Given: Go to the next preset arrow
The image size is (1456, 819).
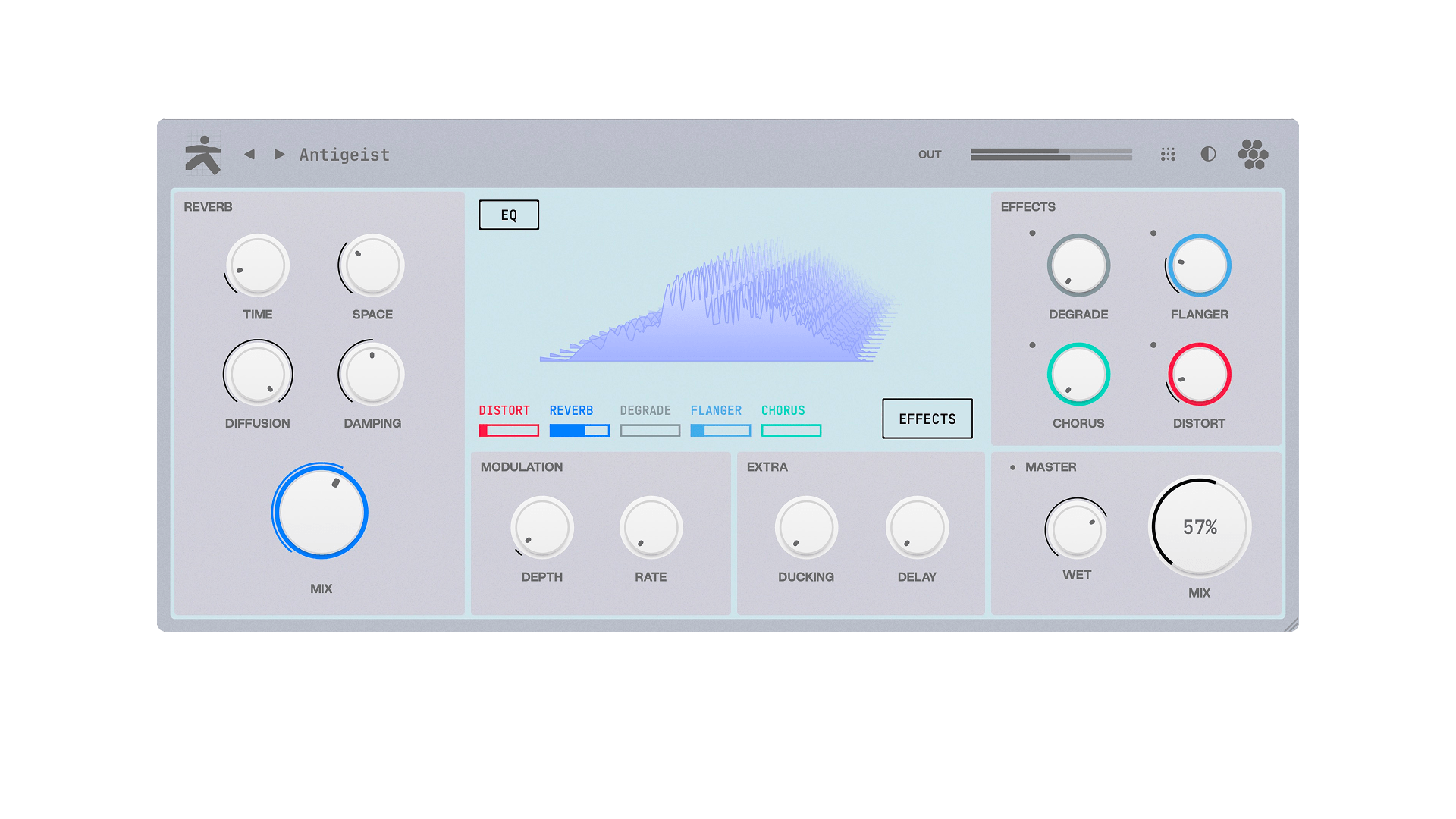Looking at the screenshot, I should coord(279,155).
